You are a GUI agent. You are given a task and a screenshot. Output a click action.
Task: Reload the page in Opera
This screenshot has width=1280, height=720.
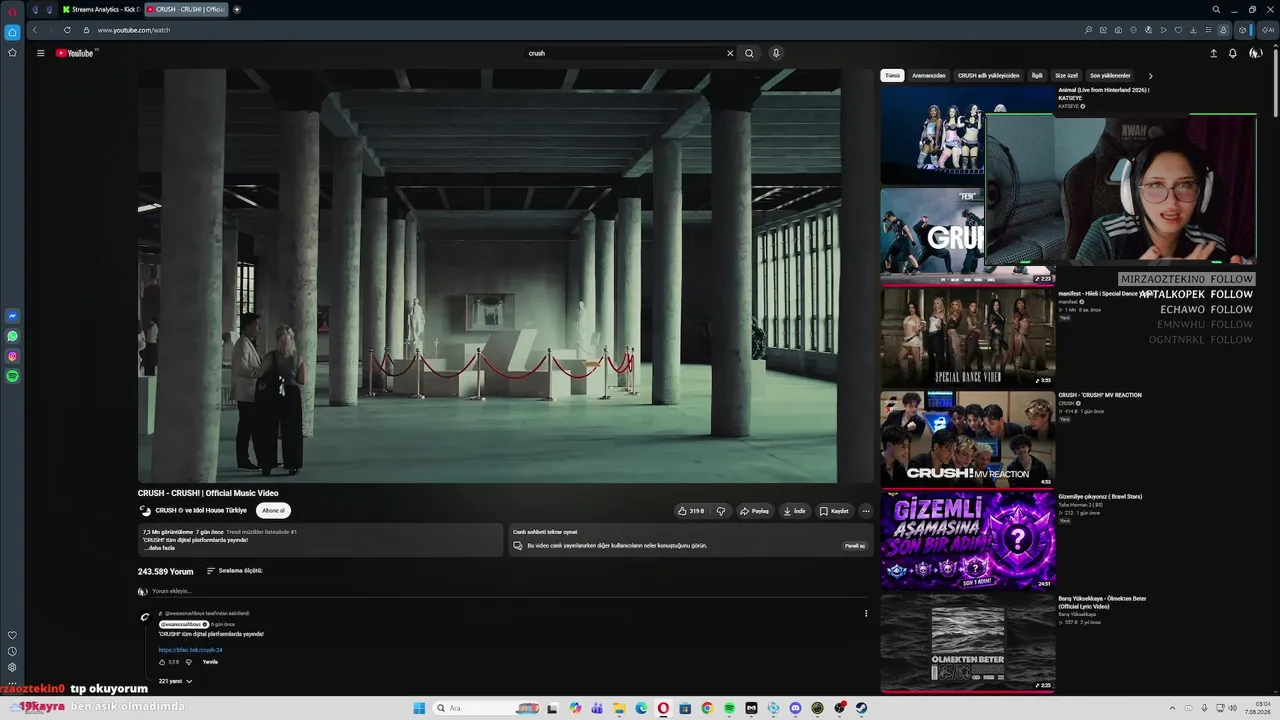67,30
